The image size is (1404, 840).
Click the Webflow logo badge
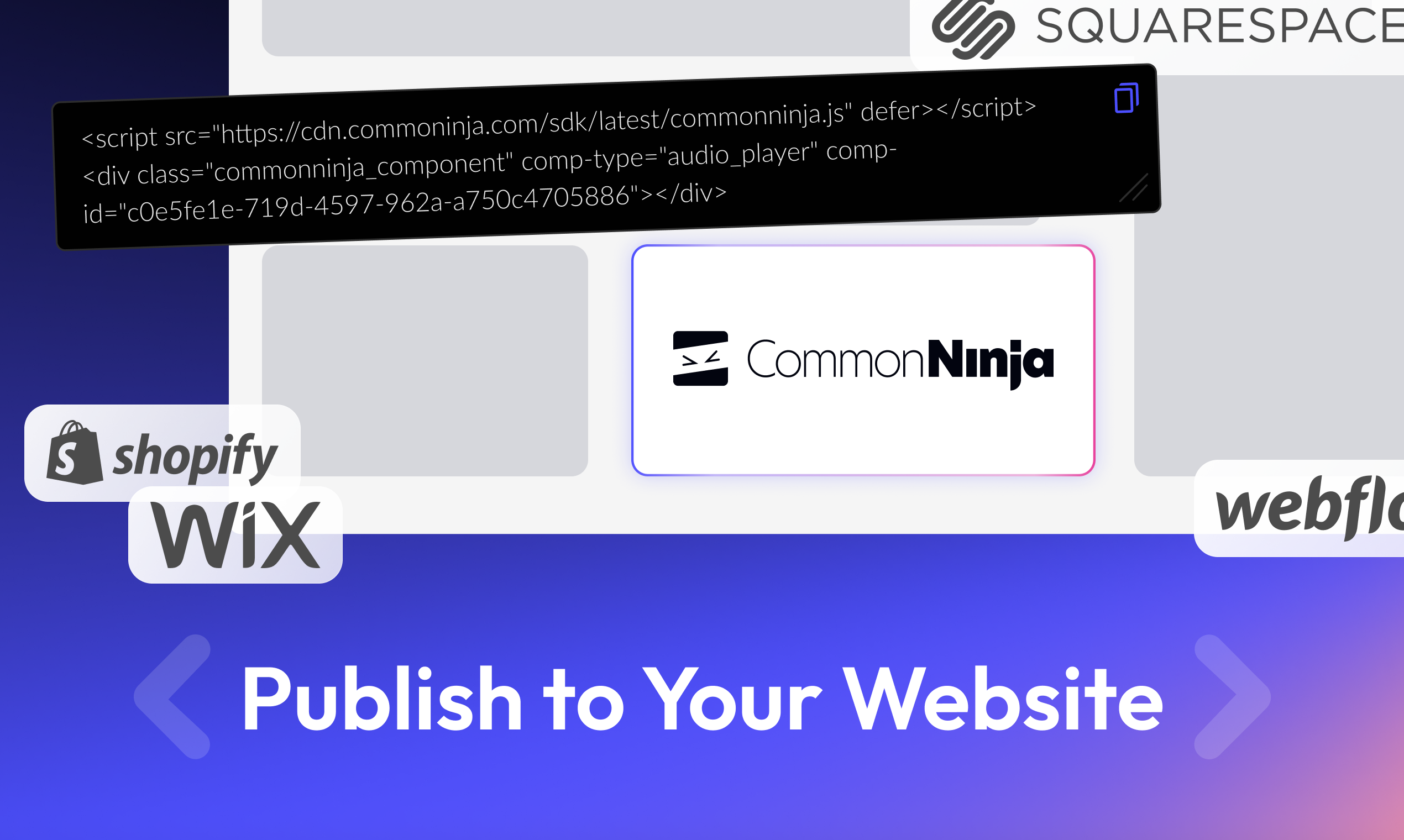pos(1299,508)
